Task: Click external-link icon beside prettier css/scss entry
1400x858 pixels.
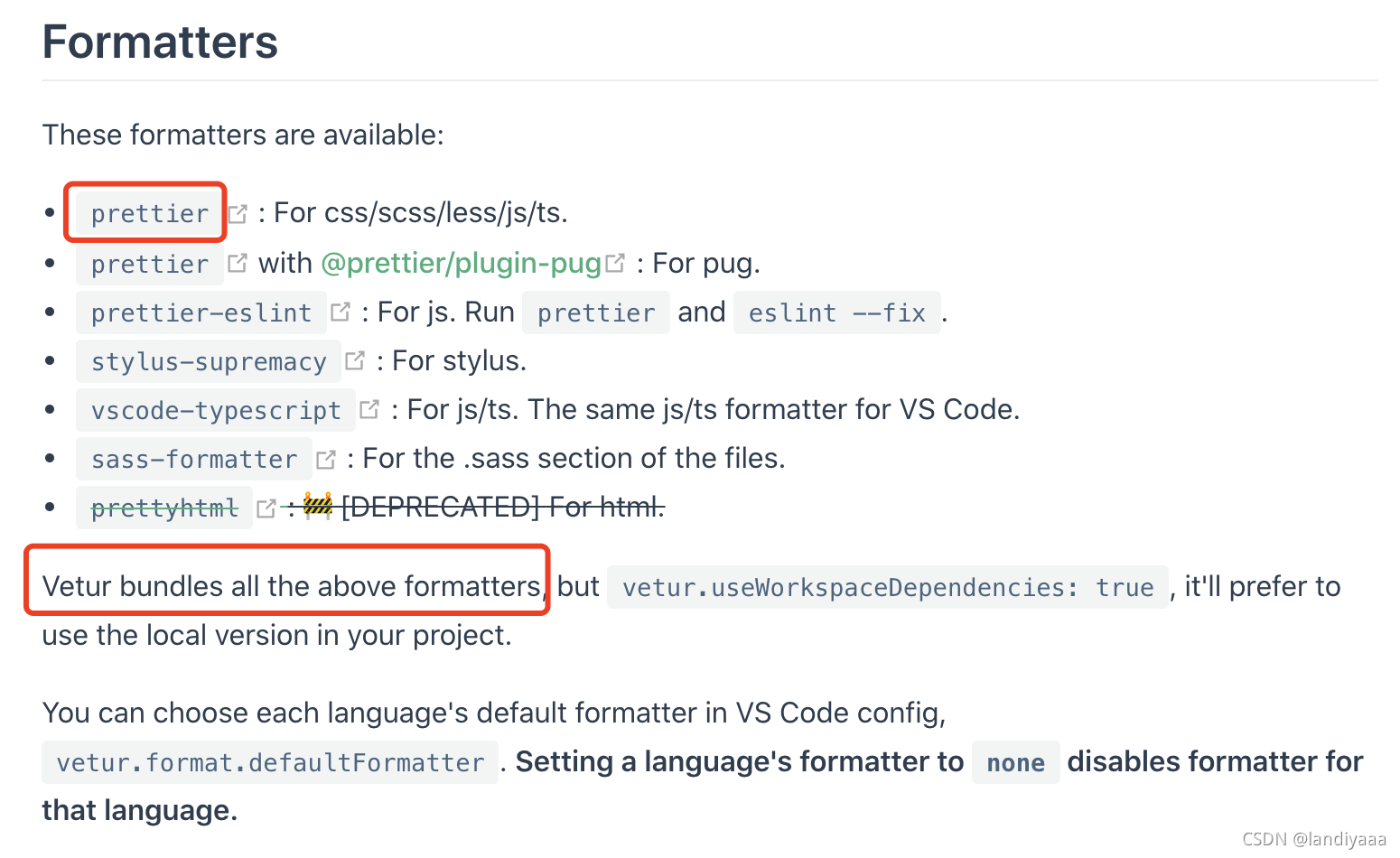Action: click(x=238, y=214)
